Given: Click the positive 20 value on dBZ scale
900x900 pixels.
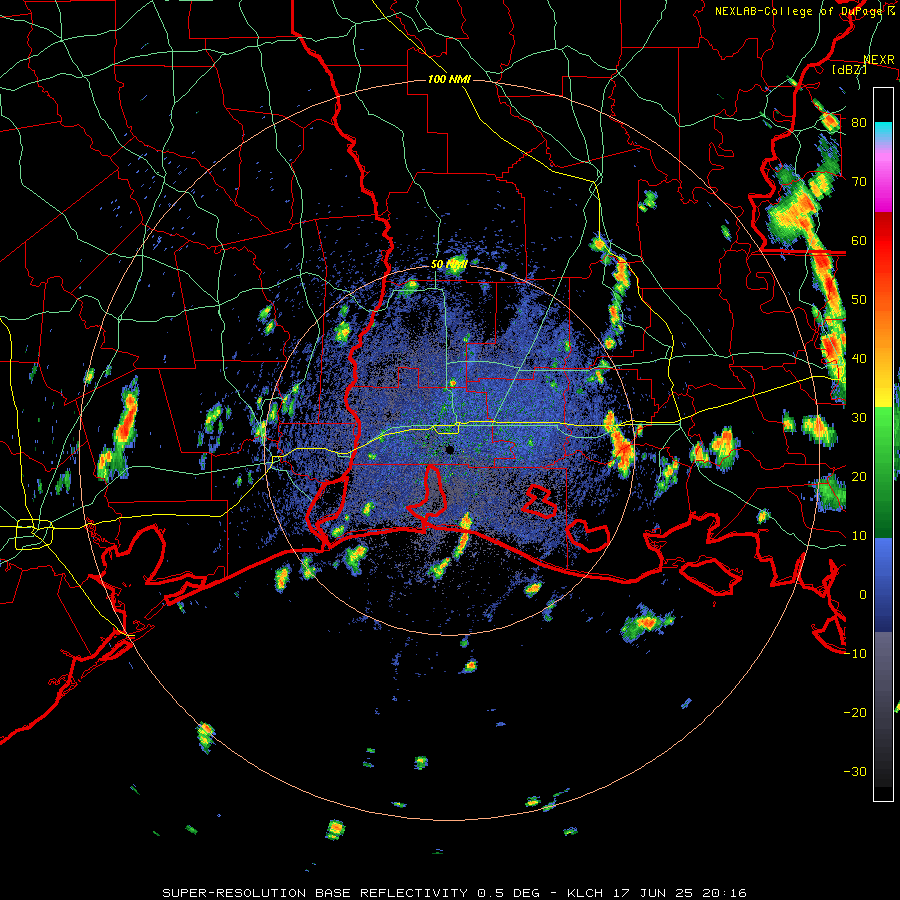Looking at the screenshot, I should point(859,476).
